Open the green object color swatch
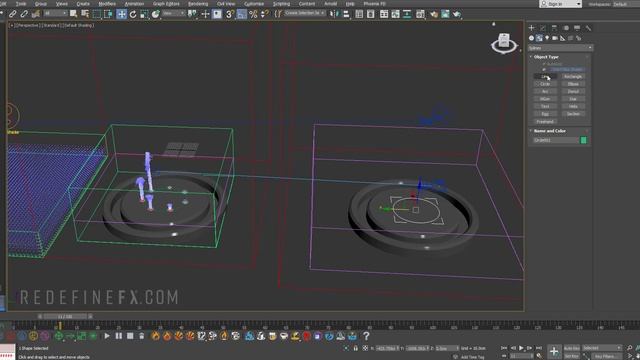 584,140
